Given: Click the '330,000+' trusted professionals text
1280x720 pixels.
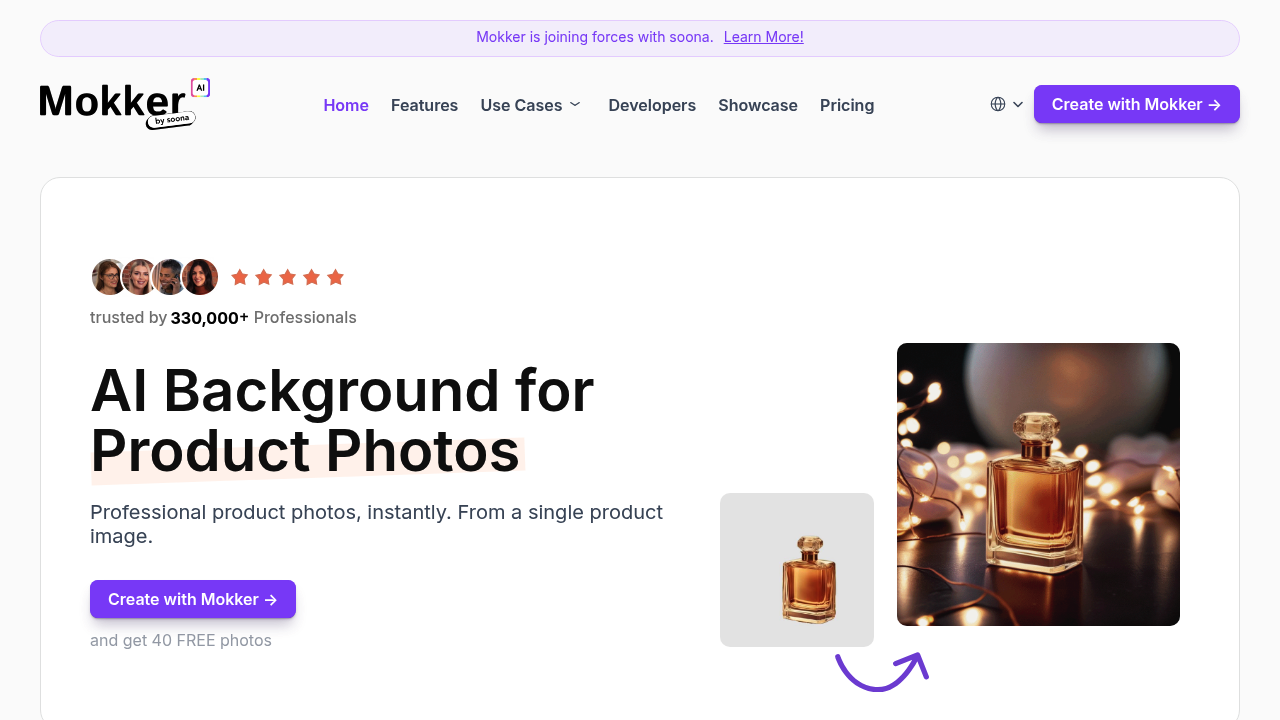Looking at the screenshot, I should click(x=210, y=318).
